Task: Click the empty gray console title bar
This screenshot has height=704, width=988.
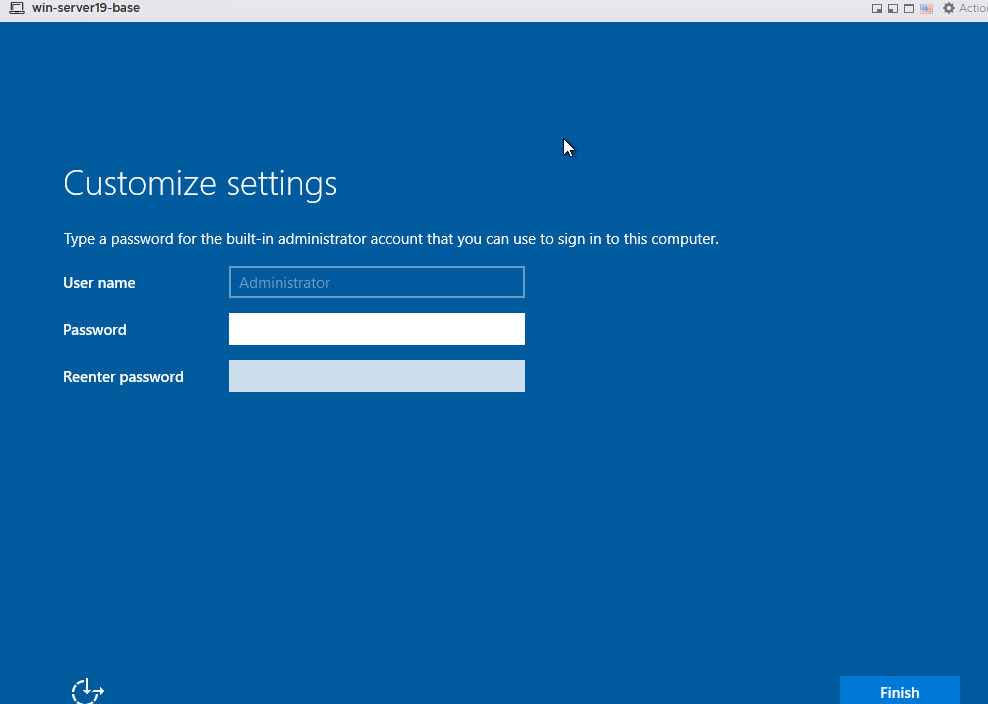Action: tap(500, 9)
